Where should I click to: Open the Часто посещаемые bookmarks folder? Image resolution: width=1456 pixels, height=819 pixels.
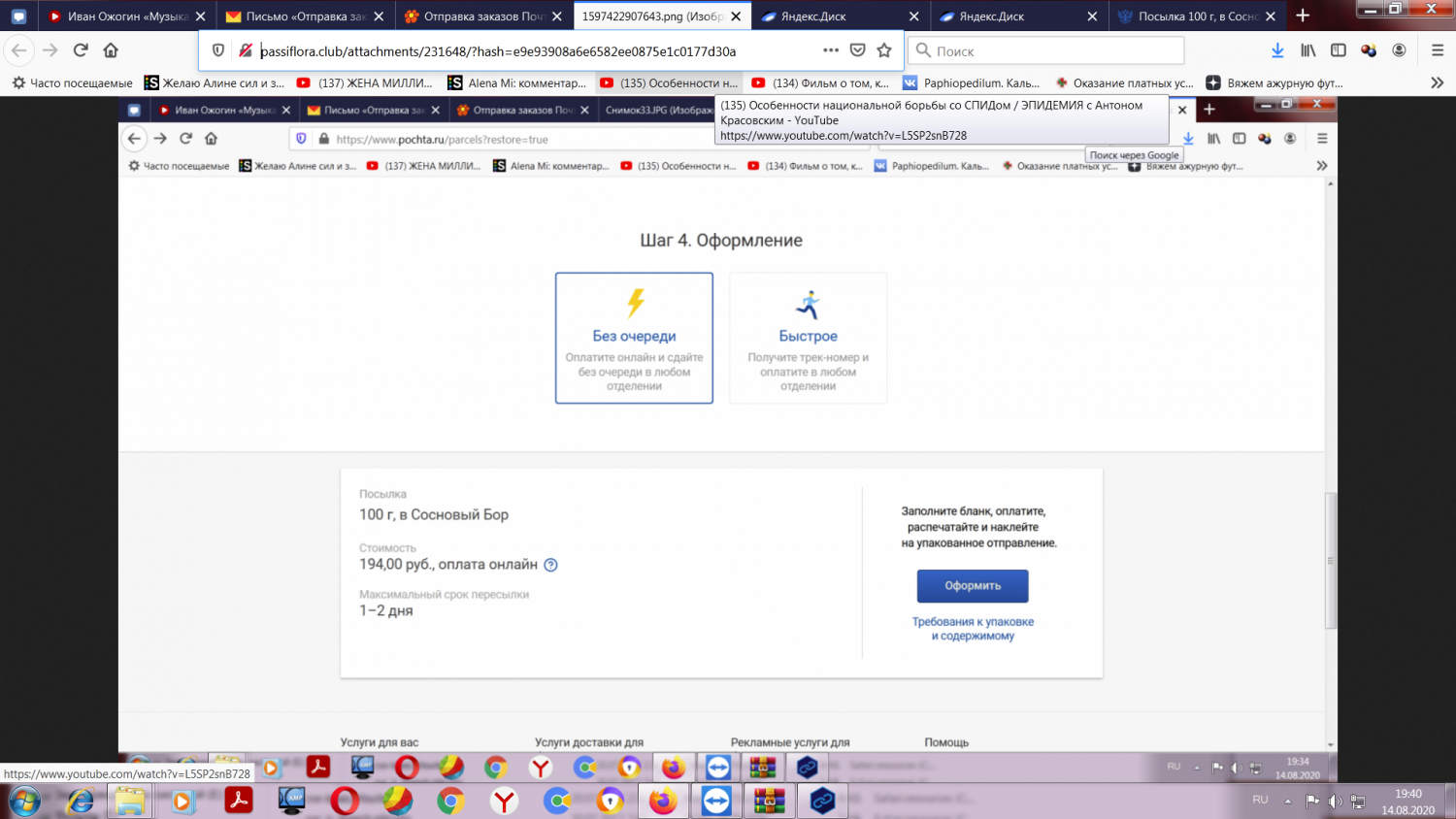(x=72, y=82)
